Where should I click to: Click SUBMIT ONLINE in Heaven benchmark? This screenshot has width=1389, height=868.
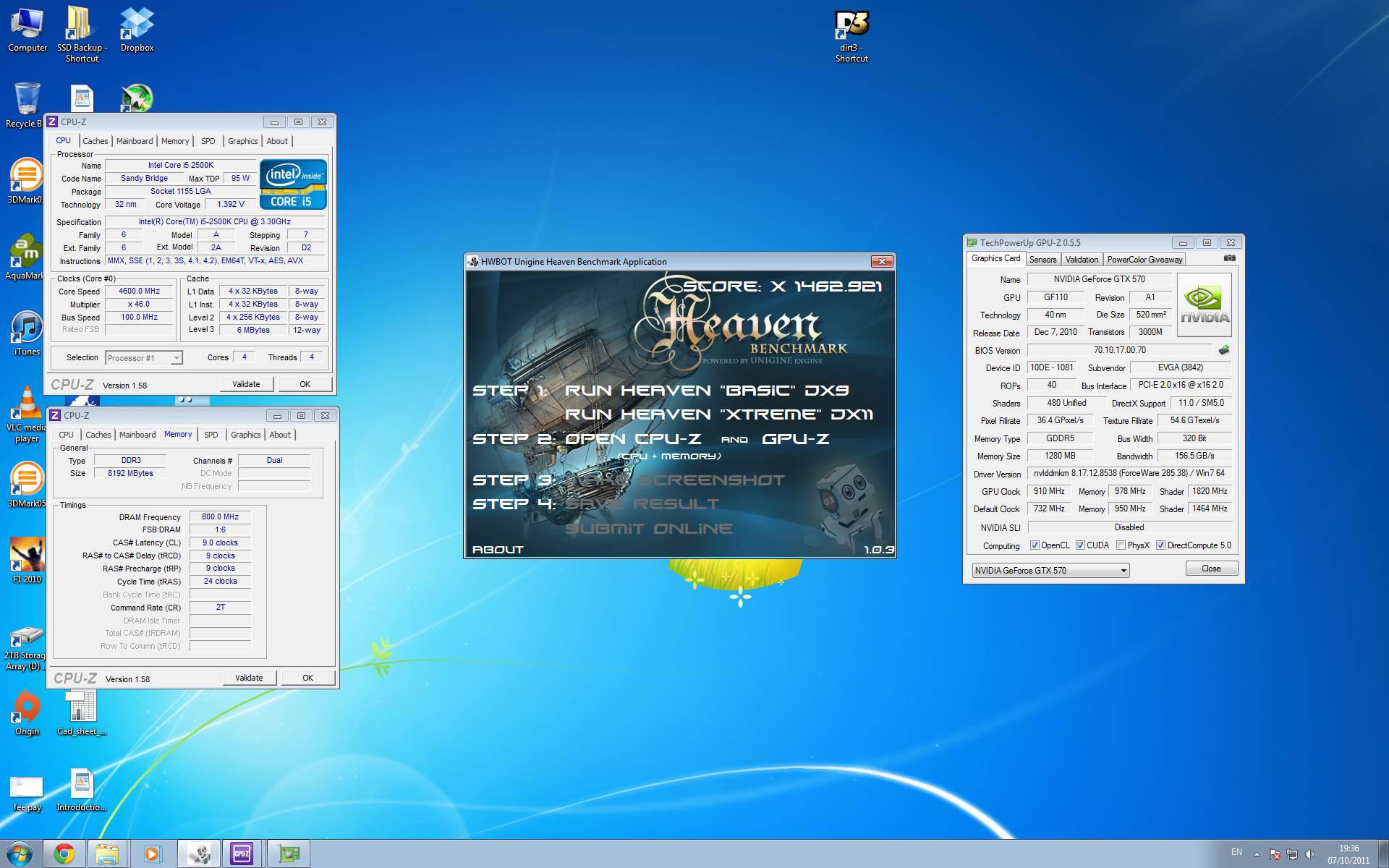tap(649, 528)
